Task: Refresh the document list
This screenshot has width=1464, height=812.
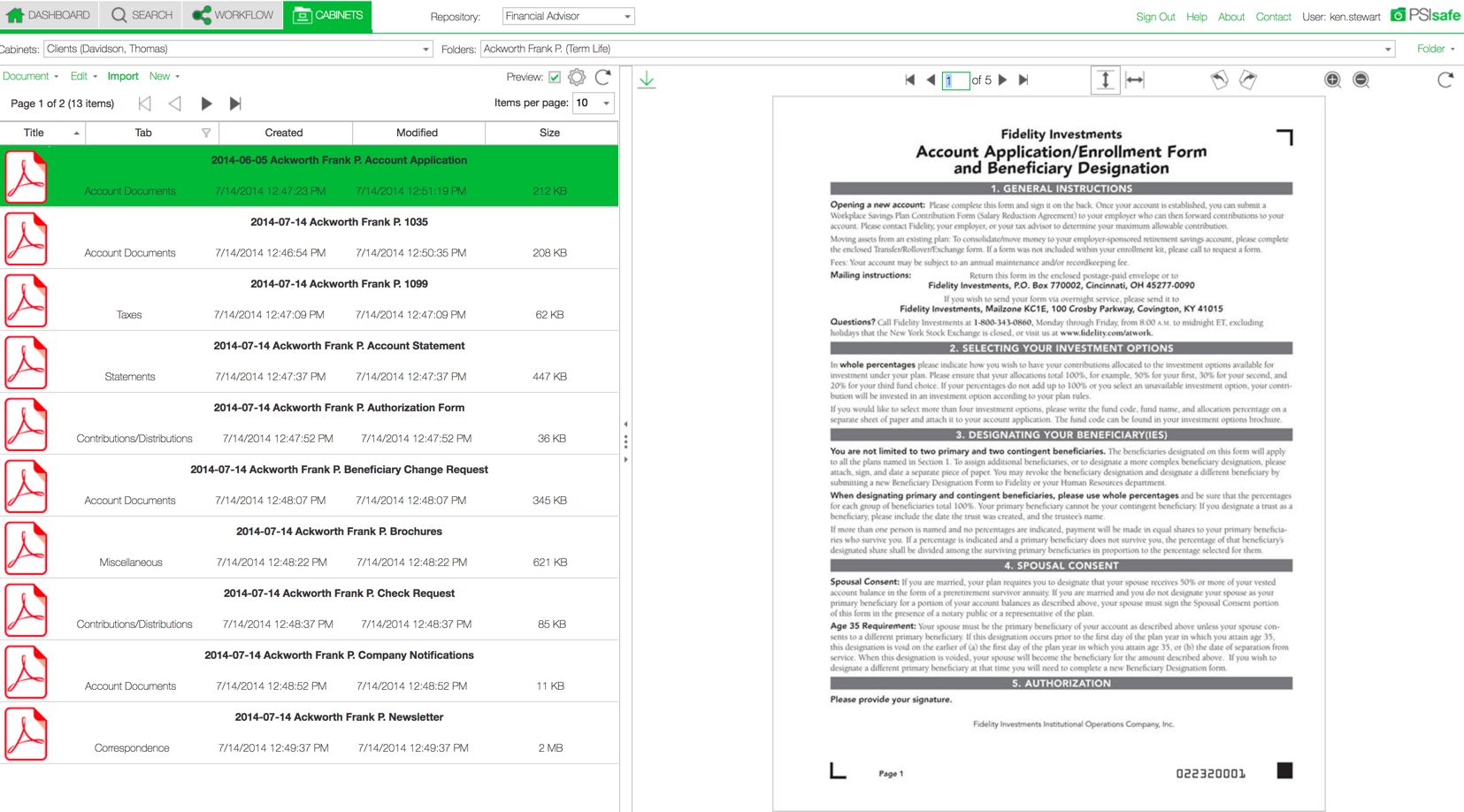Action: [x=603, y=77]
